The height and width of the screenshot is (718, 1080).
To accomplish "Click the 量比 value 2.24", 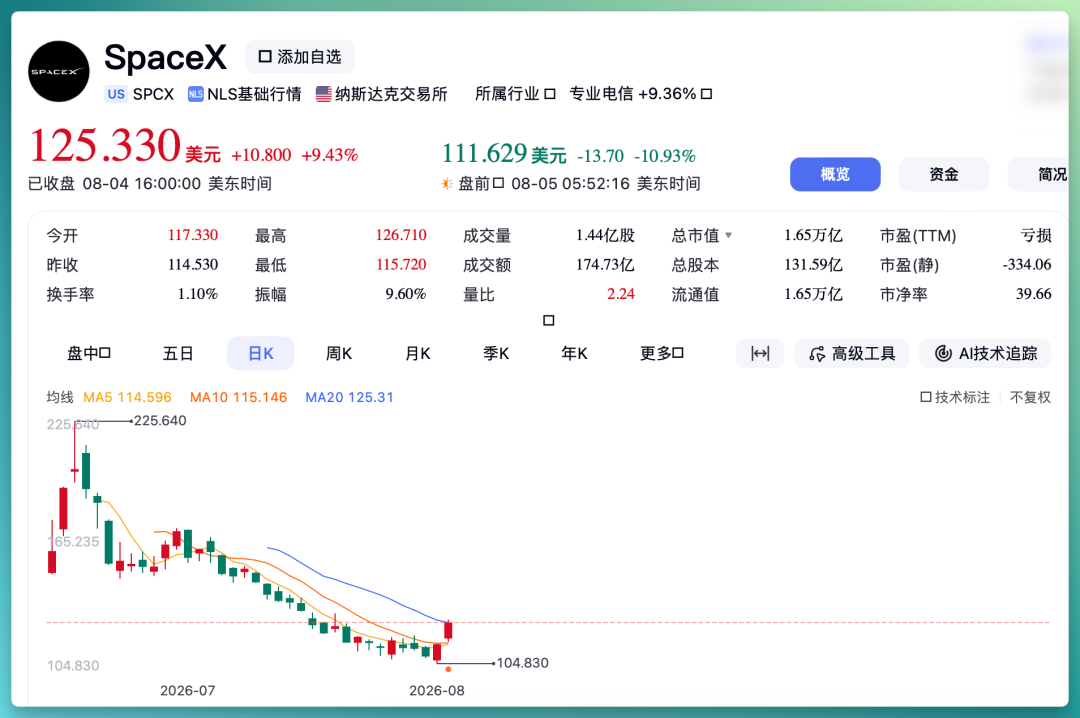I will click(x=621, y=294).
